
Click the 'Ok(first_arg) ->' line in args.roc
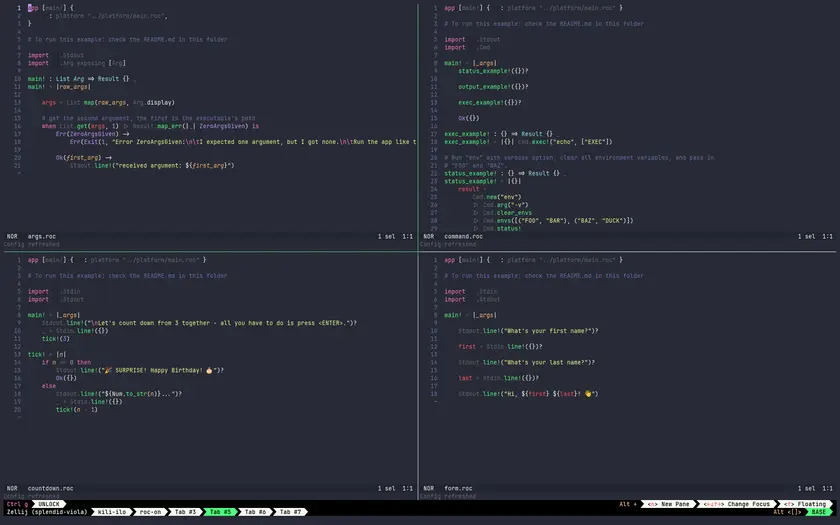coord(84,158)
